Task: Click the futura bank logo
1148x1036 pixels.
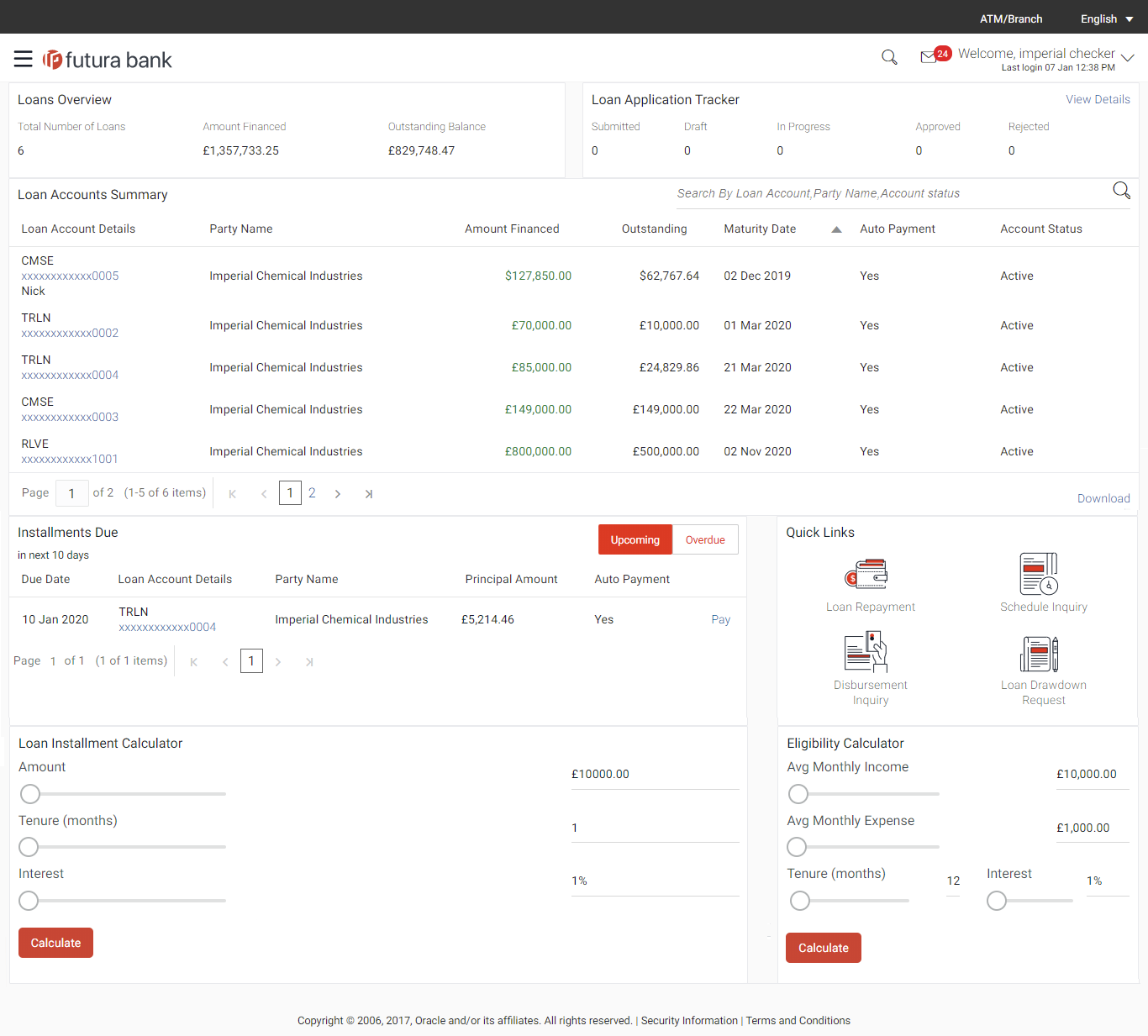Action: (x=108, y=60)
